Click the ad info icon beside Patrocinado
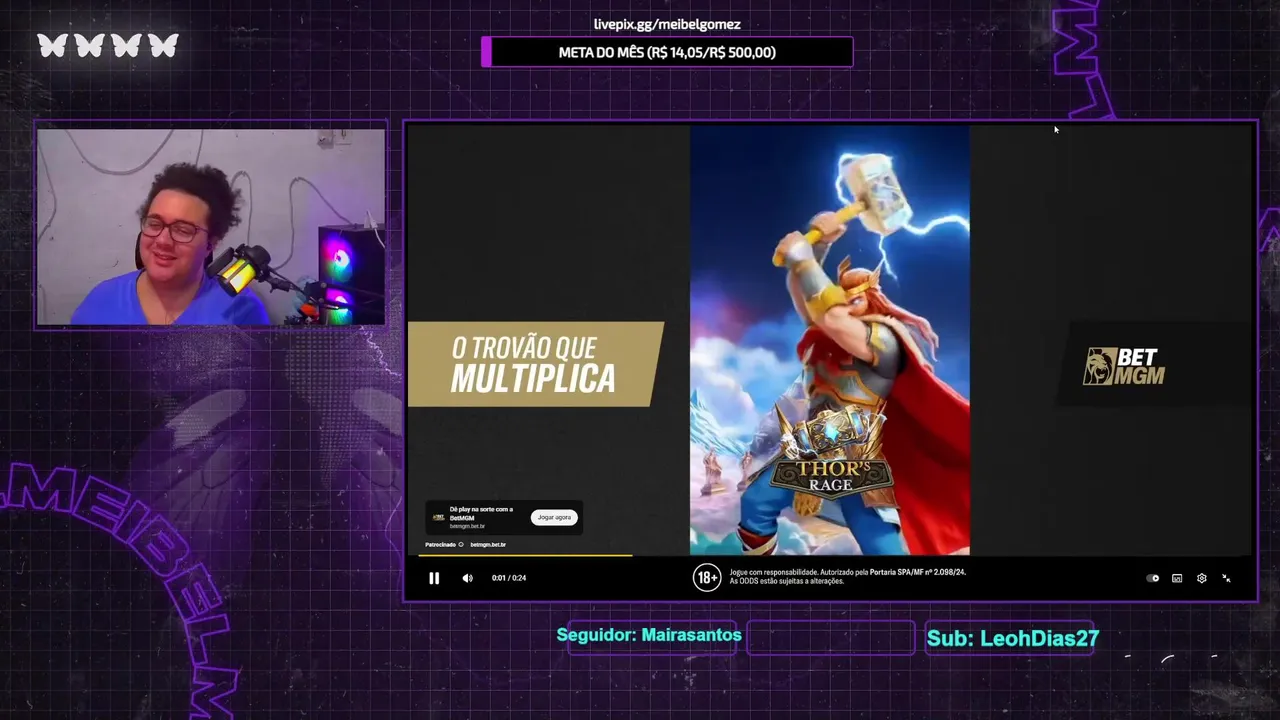The height and width of the screenshot is (720, 1280). 461,545
